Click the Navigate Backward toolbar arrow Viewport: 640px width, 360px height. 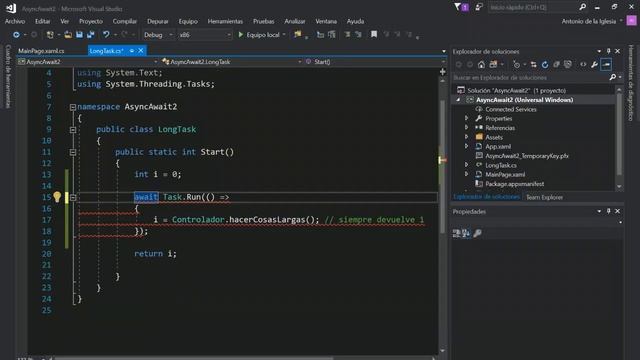[16, 35]
